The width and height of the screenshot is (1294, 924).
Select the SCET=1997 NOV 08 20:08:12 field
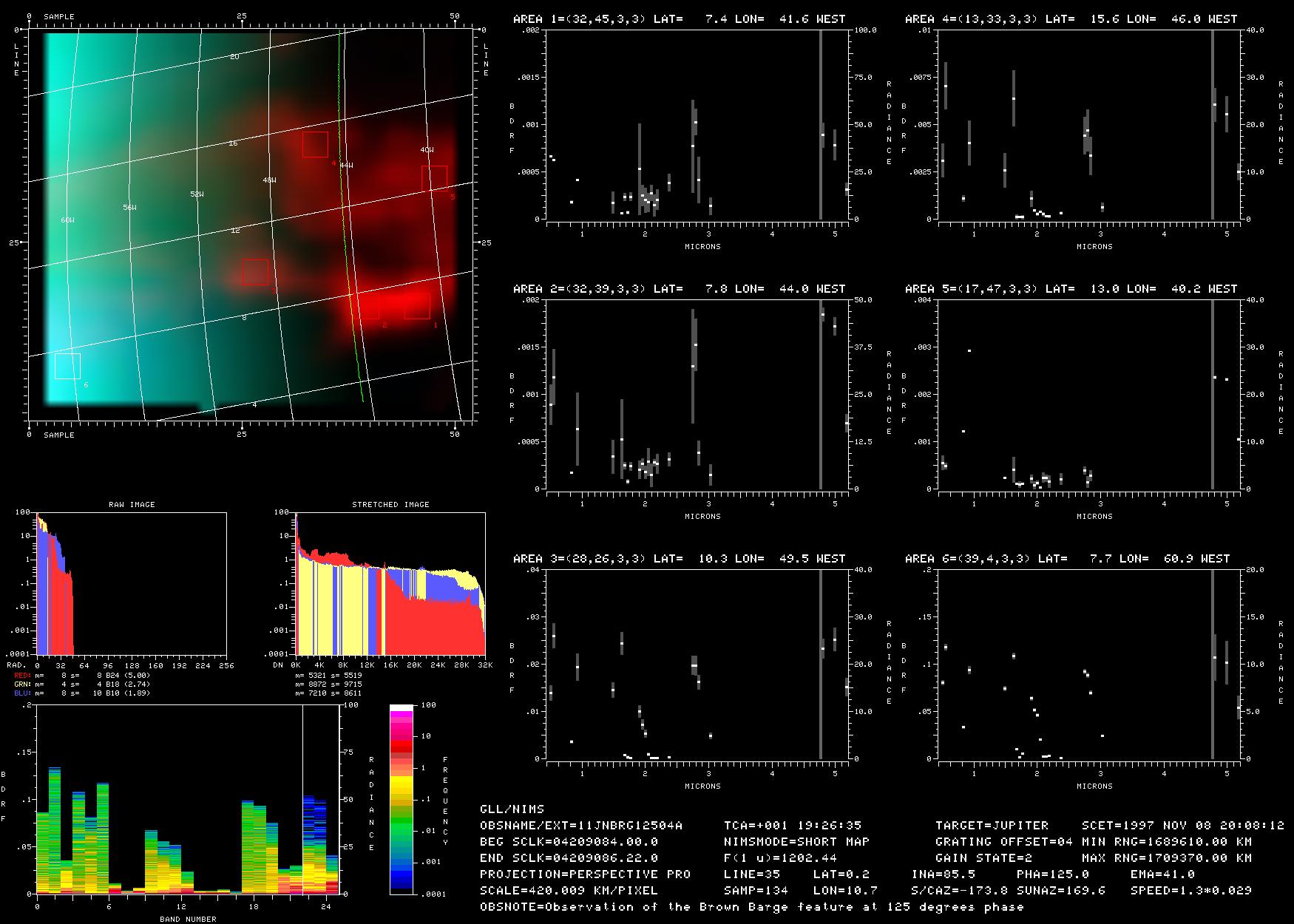[x=1182, y=826]
